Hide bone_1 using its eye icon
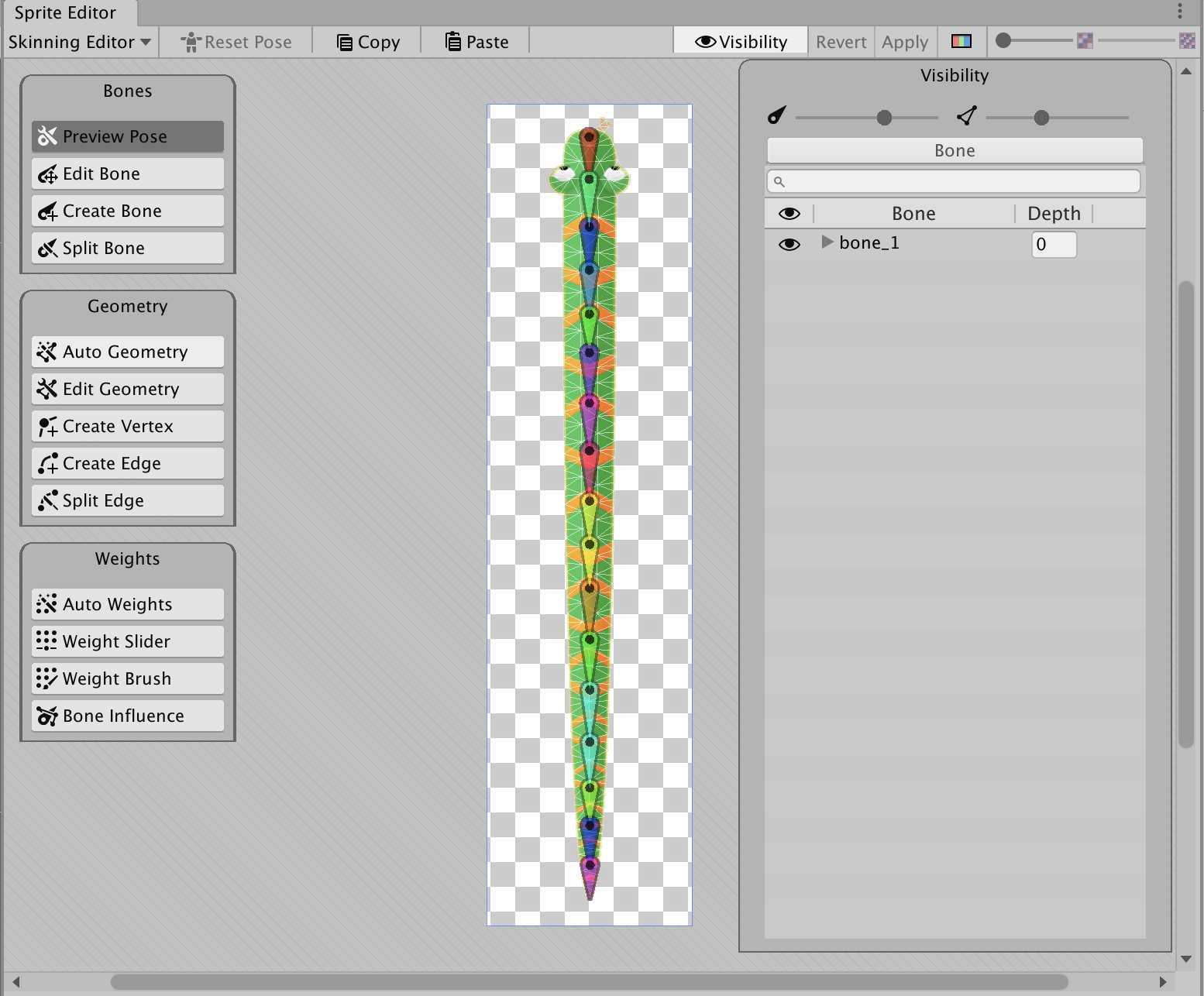Screen dimensions: 1204x996 click(789, 244)
